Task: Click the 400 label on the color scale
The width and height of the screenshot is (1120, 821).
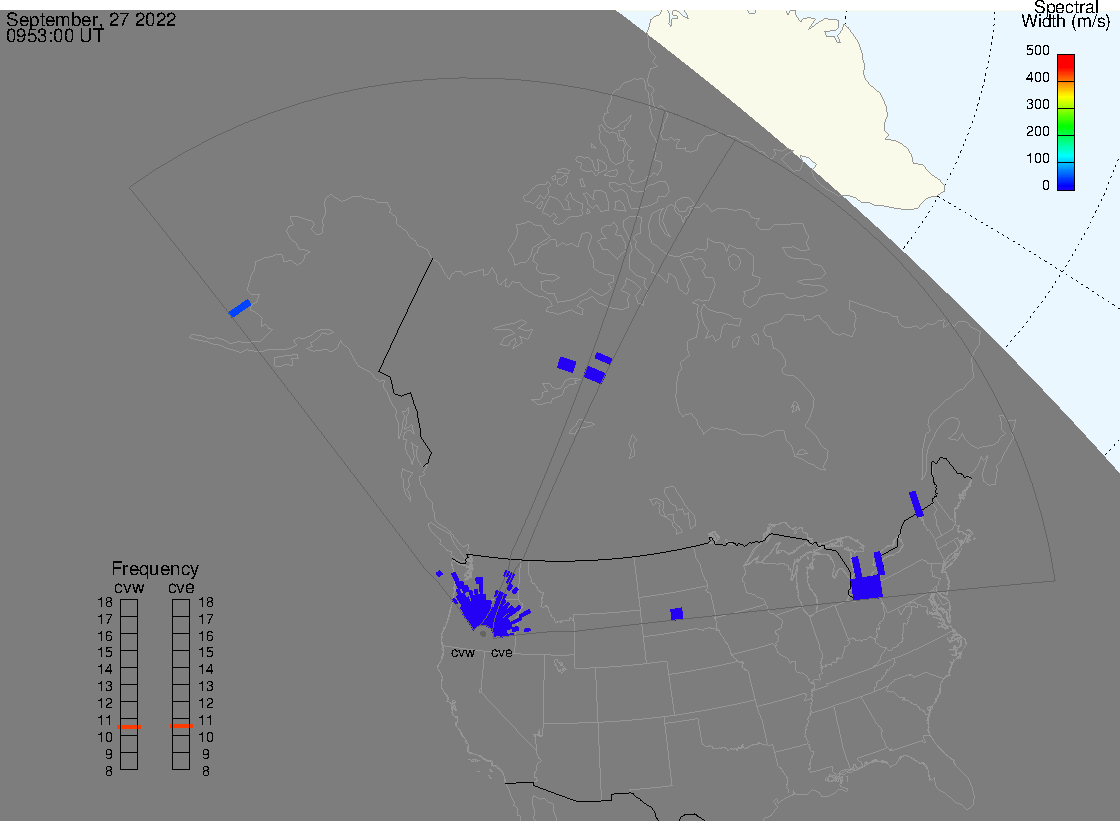Action: tap(1038, 77)
